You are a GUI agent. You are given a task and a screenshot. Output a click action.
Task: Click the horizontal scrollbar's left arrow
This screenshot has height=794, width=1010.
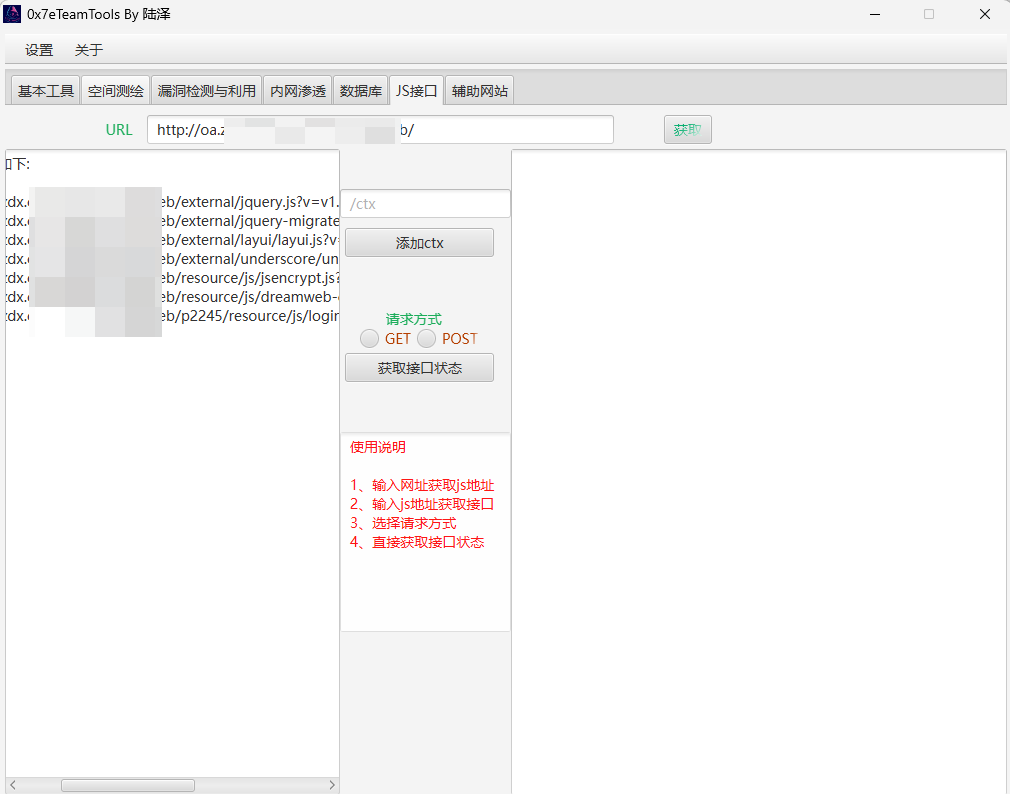click(x=13, y=786)
